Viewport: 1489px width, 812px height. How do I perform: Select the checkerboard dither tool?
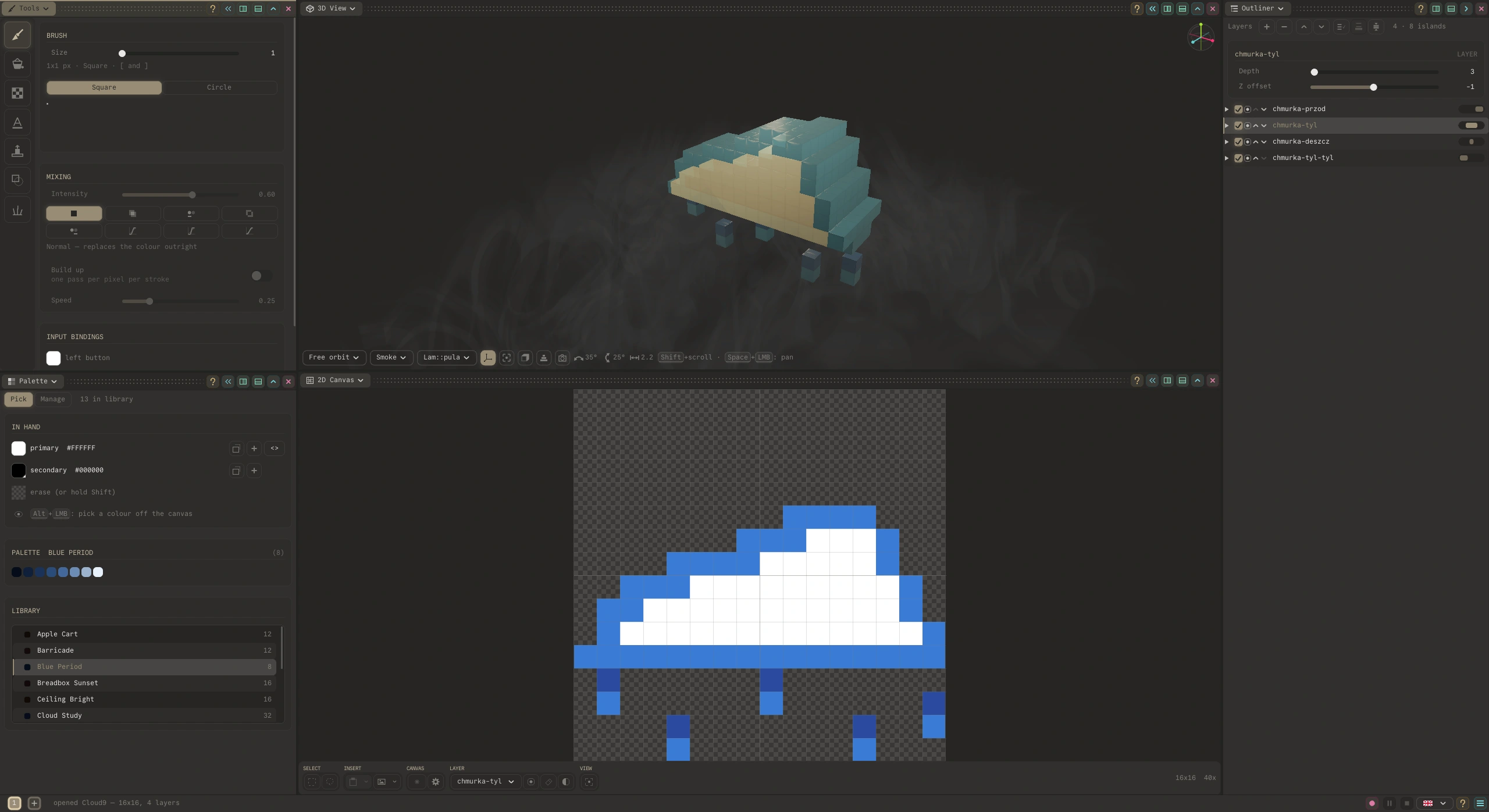tap(17, 93)
